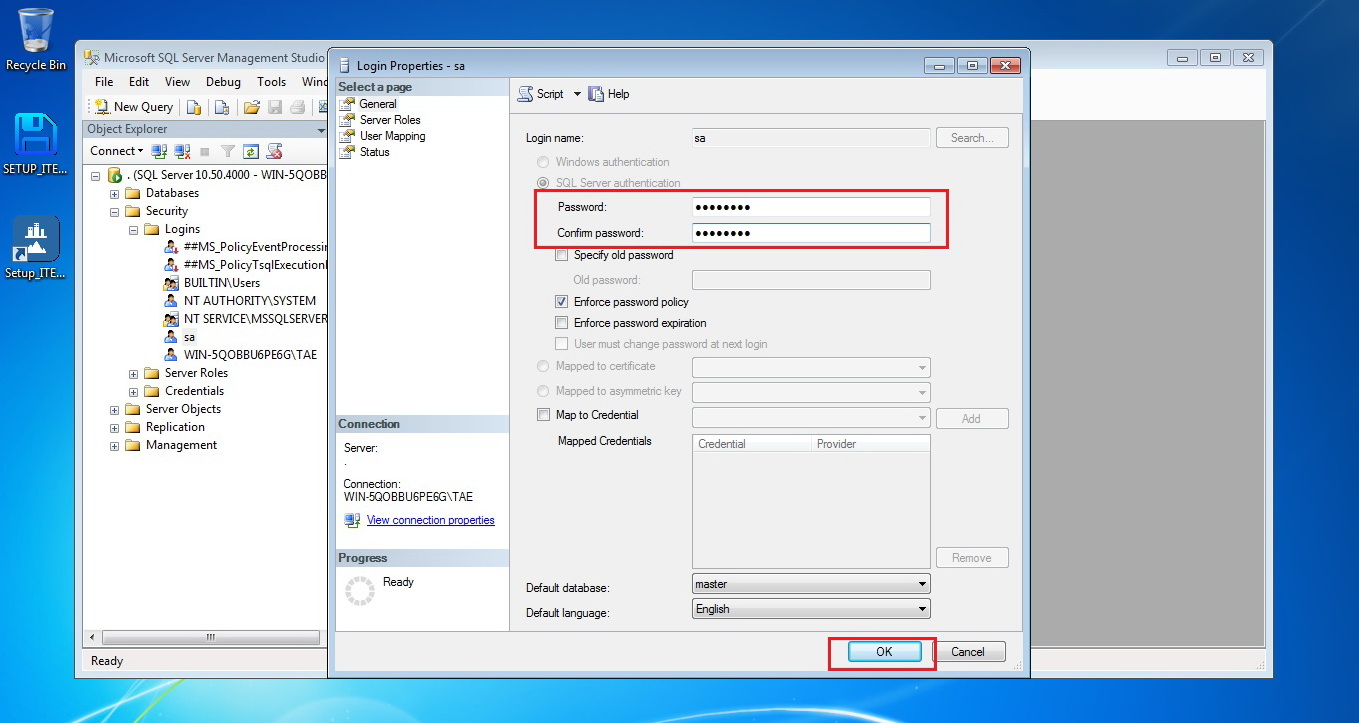Click the Management folder node
Image resolution: width=1359 pixels, height=723 pixels.
click(181, 445)
